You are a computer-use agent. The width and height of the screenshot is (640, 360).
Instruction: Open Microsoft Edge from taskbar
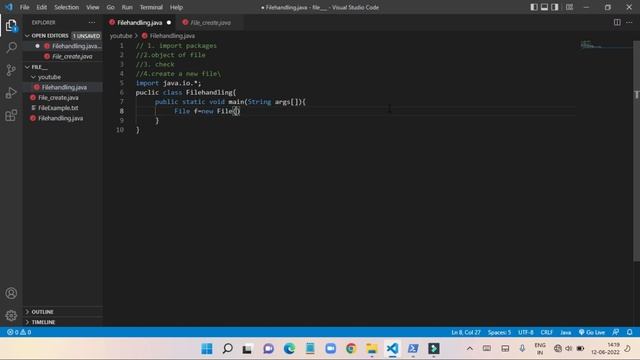coord(289,349)
